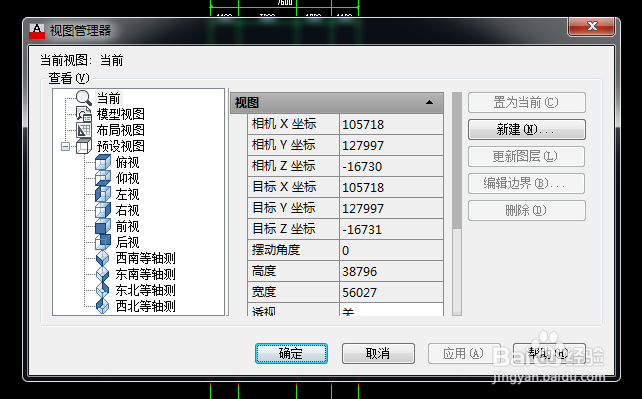Select 布局视图 tree item
Viewport: 642px width, 399px height.
tap(120, 130)
